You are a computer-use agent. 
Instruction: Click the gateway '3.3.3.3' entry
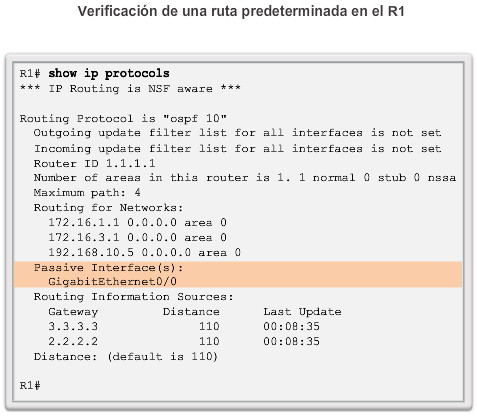[73, 326]
